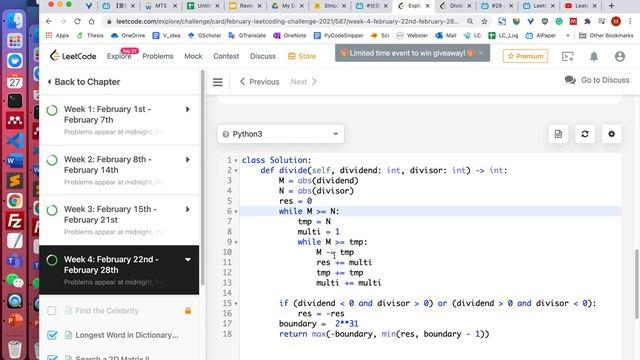Open the Mock menu item

click(193, 56)
